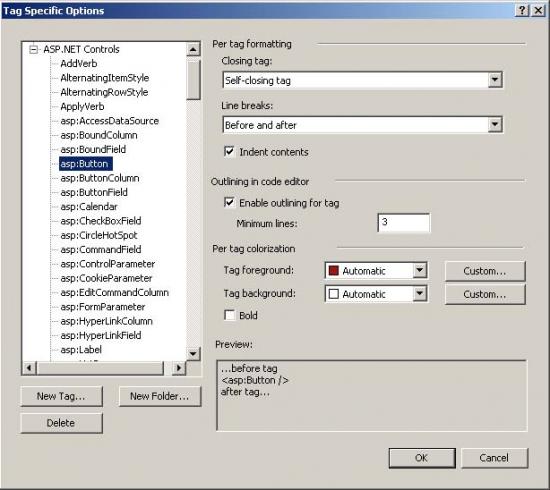This screenshot has height=490, width=550.
Task: Click inside the Preview box
Action: tap(372, 396)
